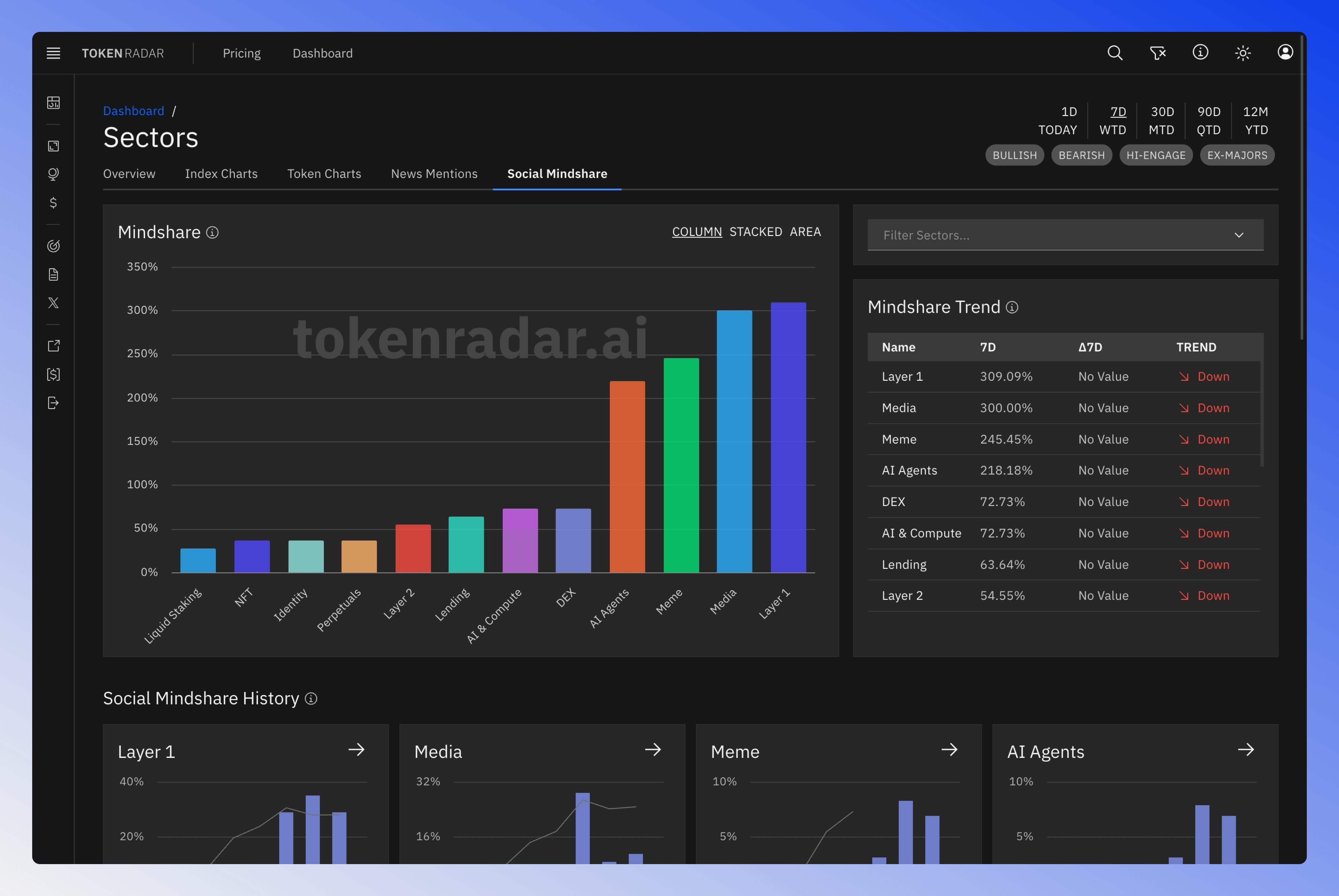
Task: Click the Filter Sectors input field
Action: point(1065,235)
